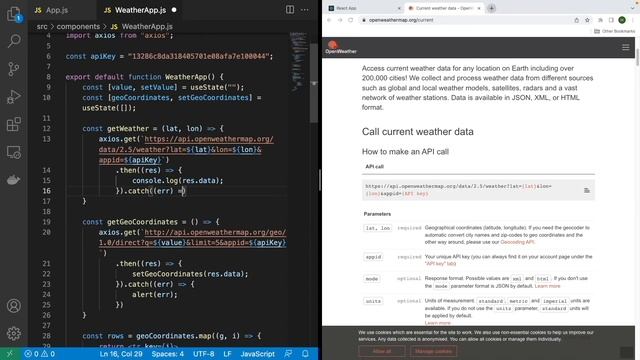Image resolution: width=640 pixels, height=360 pixels.
Task: Open the Accounts menu in activity bar
Action: pos(14,306)
